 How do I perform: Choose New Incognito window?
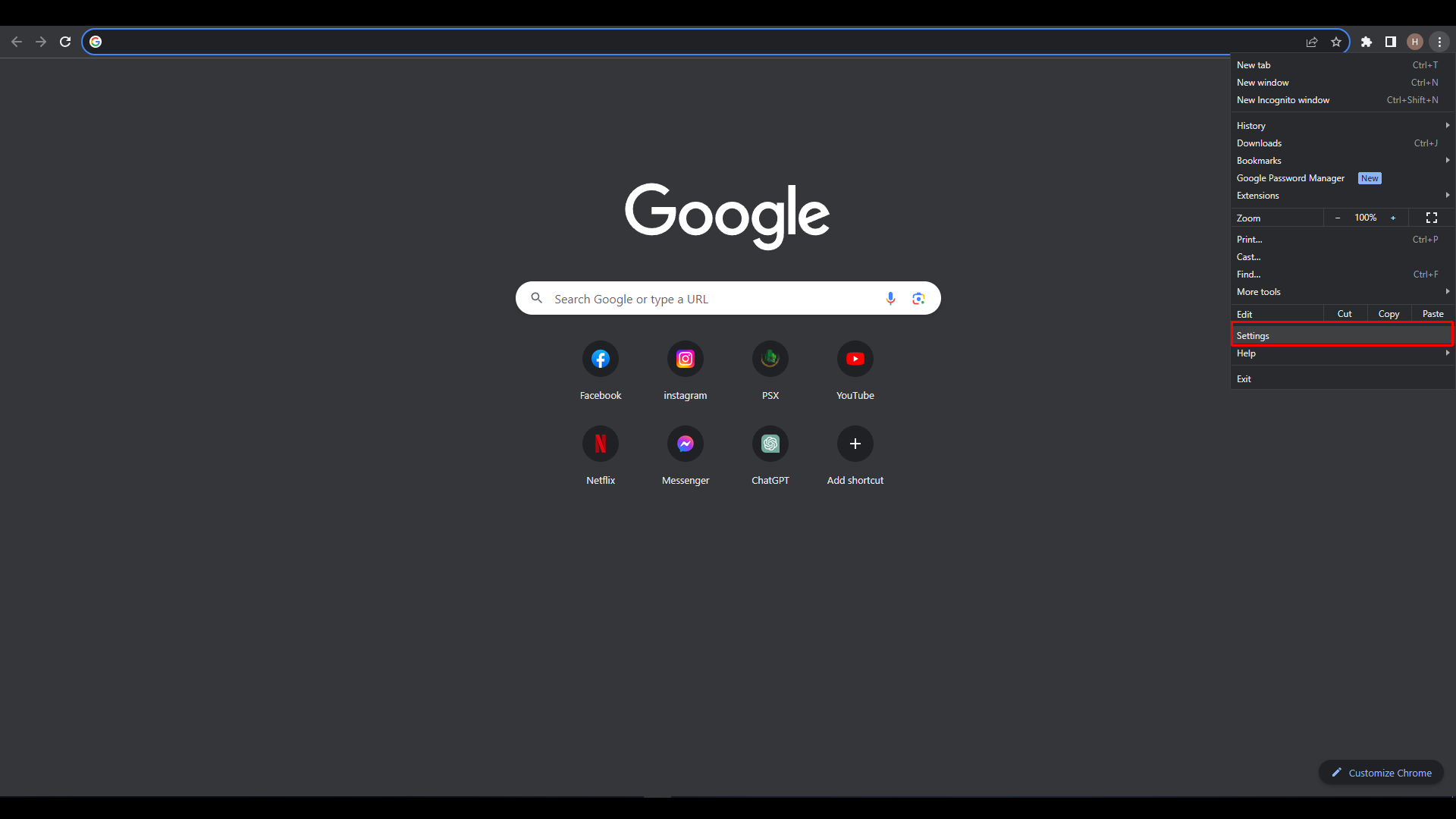pyautogui.click(x=1283, y=100)
